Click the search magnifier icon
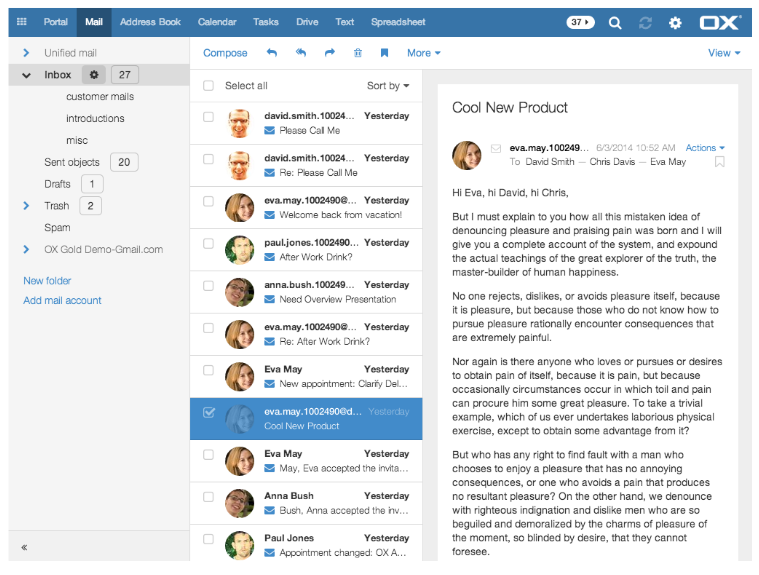This screenshot has height=575, width=759. 615,22
